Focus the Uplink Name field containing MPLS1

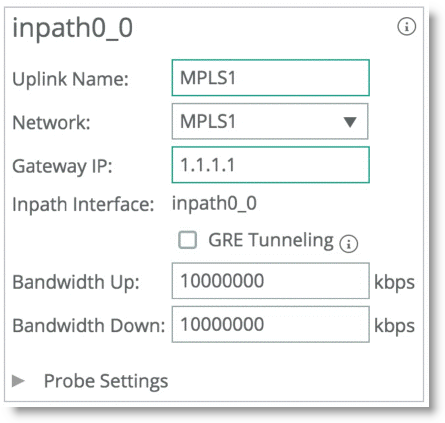271,78
